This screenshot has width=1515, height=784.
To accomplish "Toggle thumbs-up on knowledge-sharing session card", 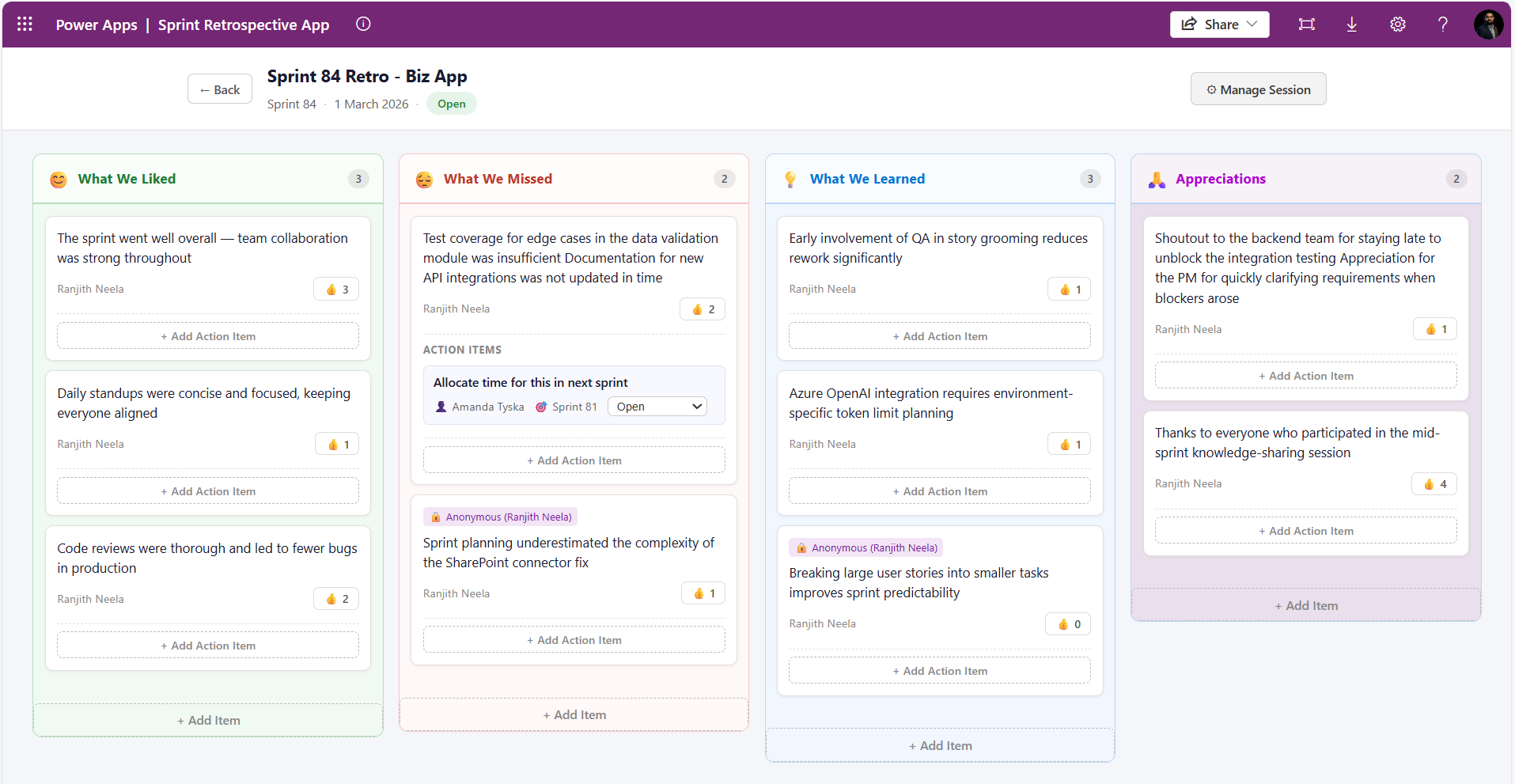I will click(1434, 484).
